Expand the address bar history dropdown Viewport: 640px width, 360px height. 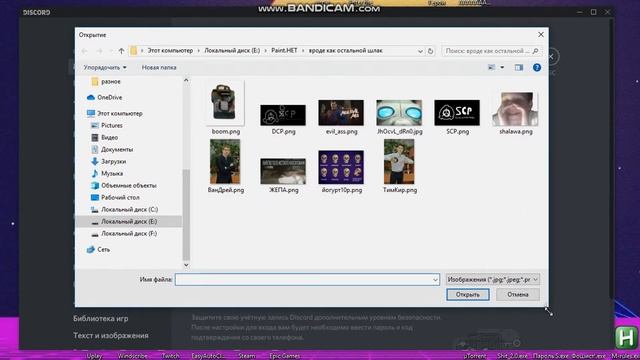420,51
